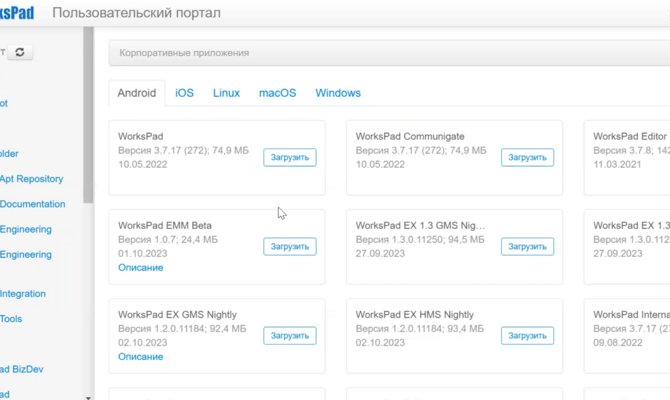The image size is (670, 400).
Task: Open description link for WorksPad EMM Beta
Action: point(140,268)
